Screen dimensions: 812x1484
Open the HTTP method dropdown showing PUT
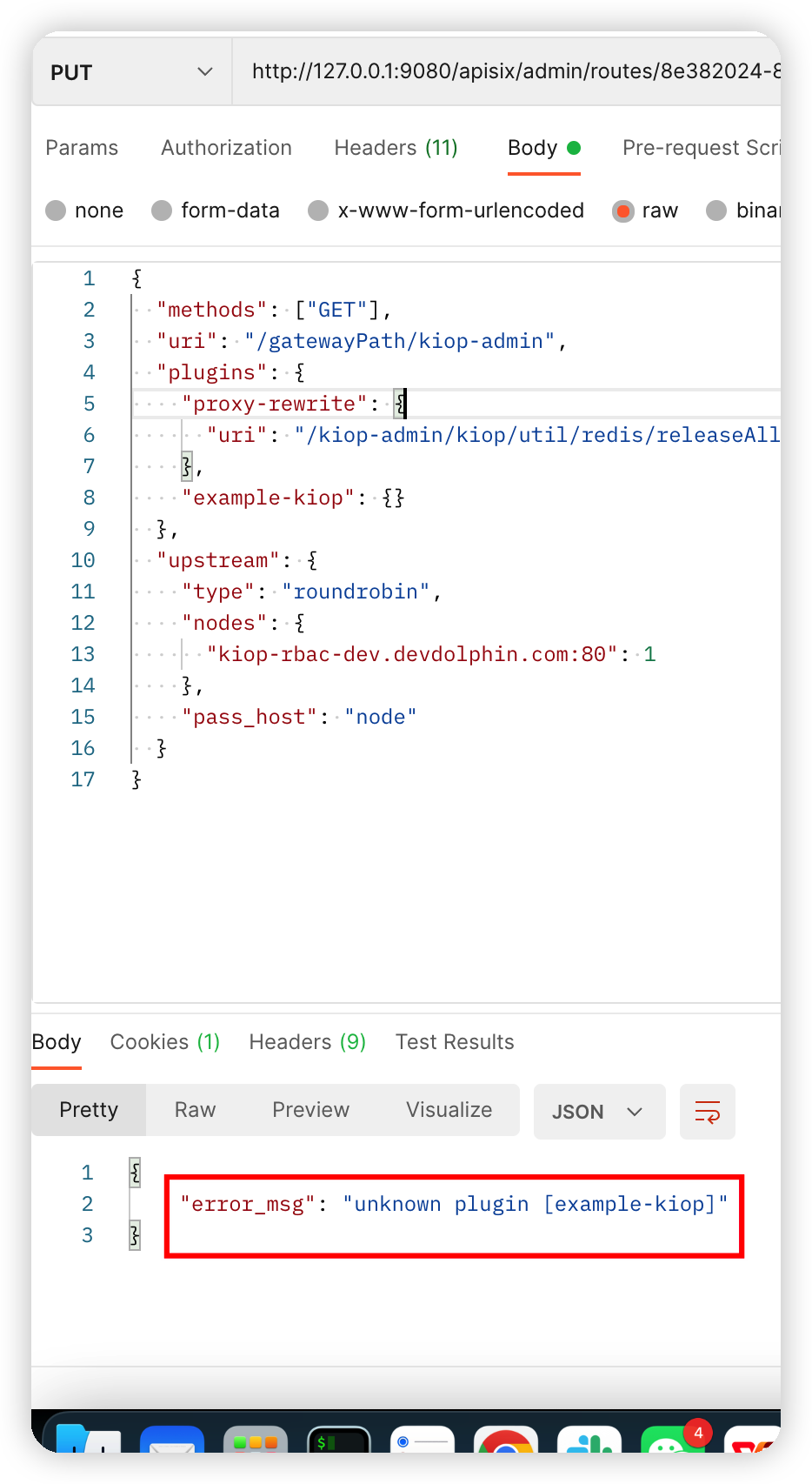click(132, 72)
